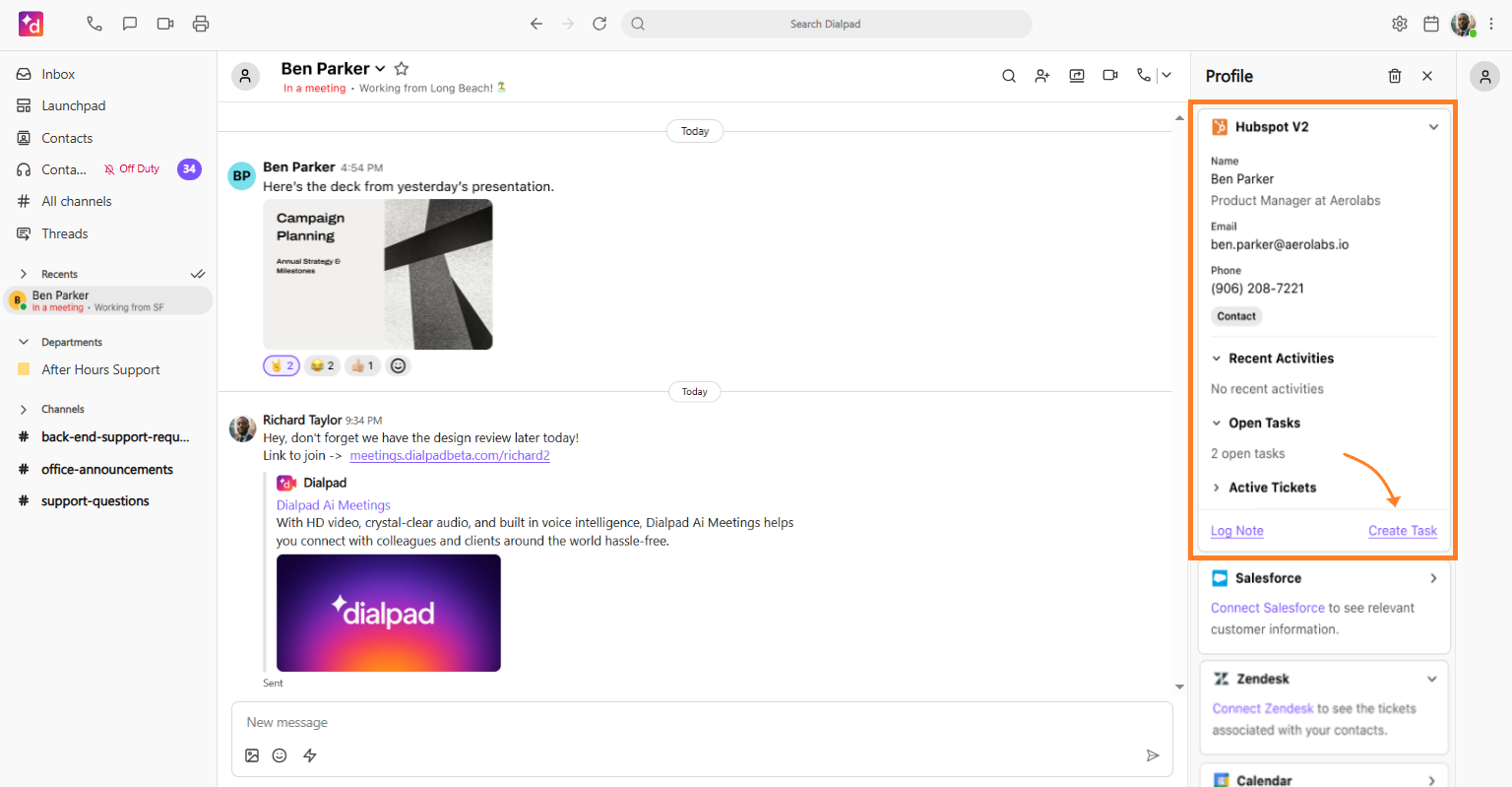Open settings gear icon
The image size is (1512, 787).
coord(1400,24)
